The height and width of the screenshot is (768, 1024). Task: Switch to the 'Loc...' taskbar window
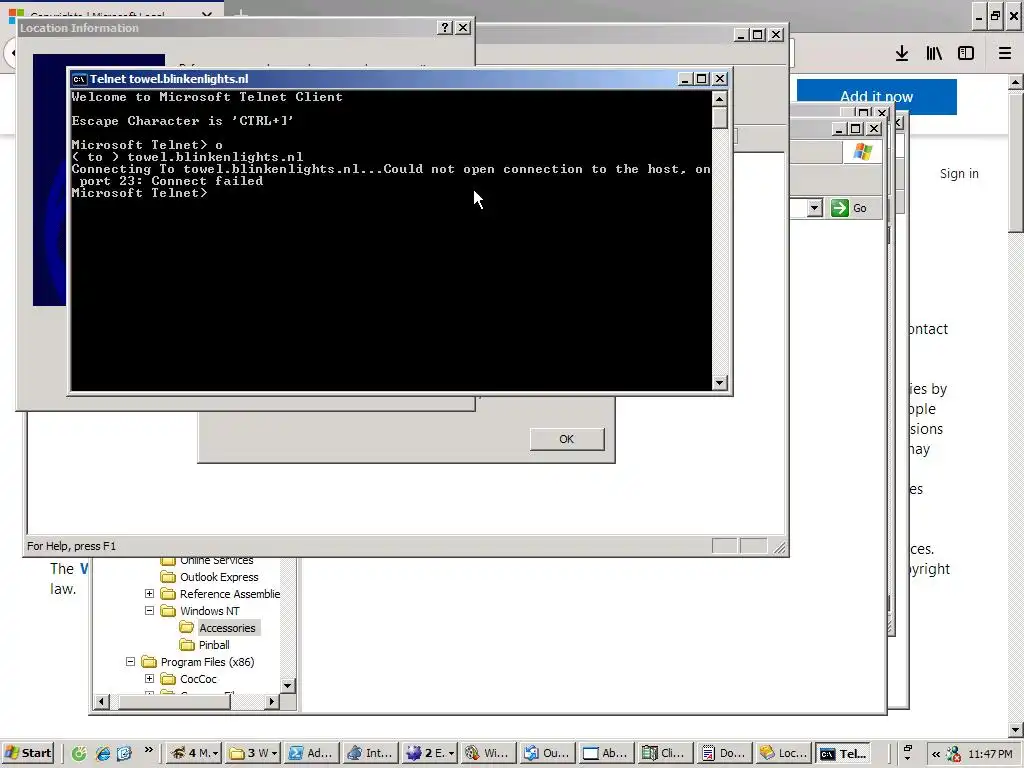pyautogui.click(x=782, y=753)
